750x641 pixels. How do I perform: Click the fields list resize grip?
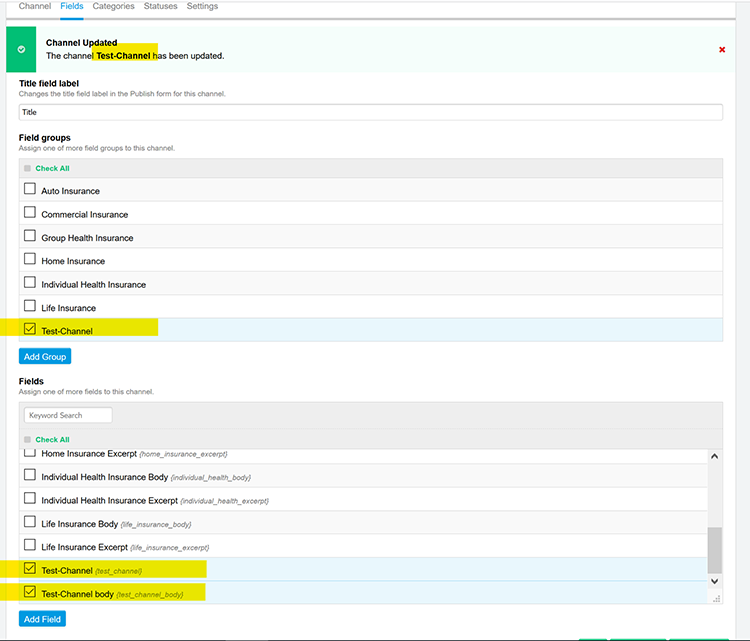click(x=717, y=598)
